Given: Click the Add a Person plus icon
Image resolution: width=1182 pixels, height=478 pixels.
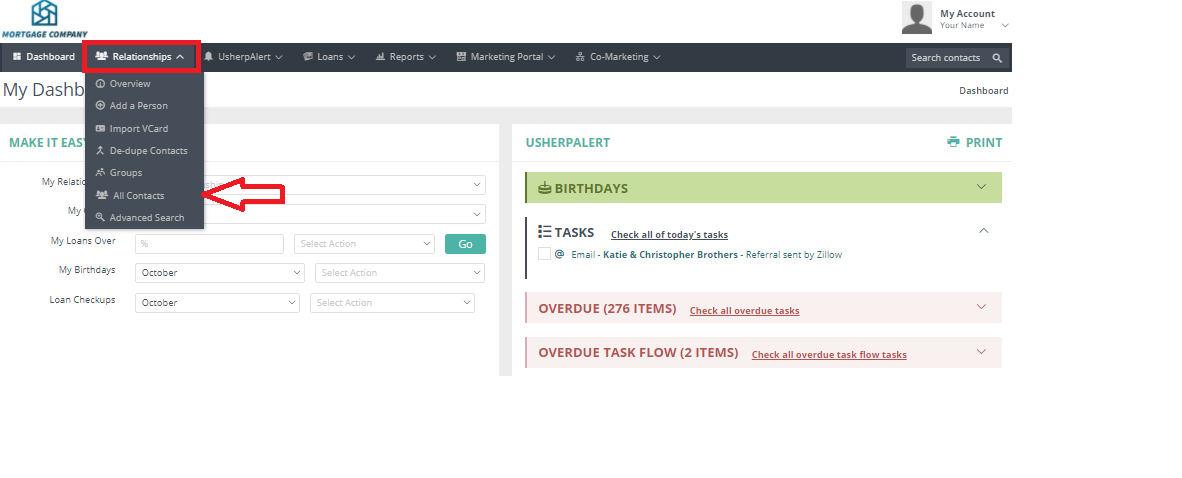Looking at the screenshot, I should pyautogui.click(x=100, y=106).
